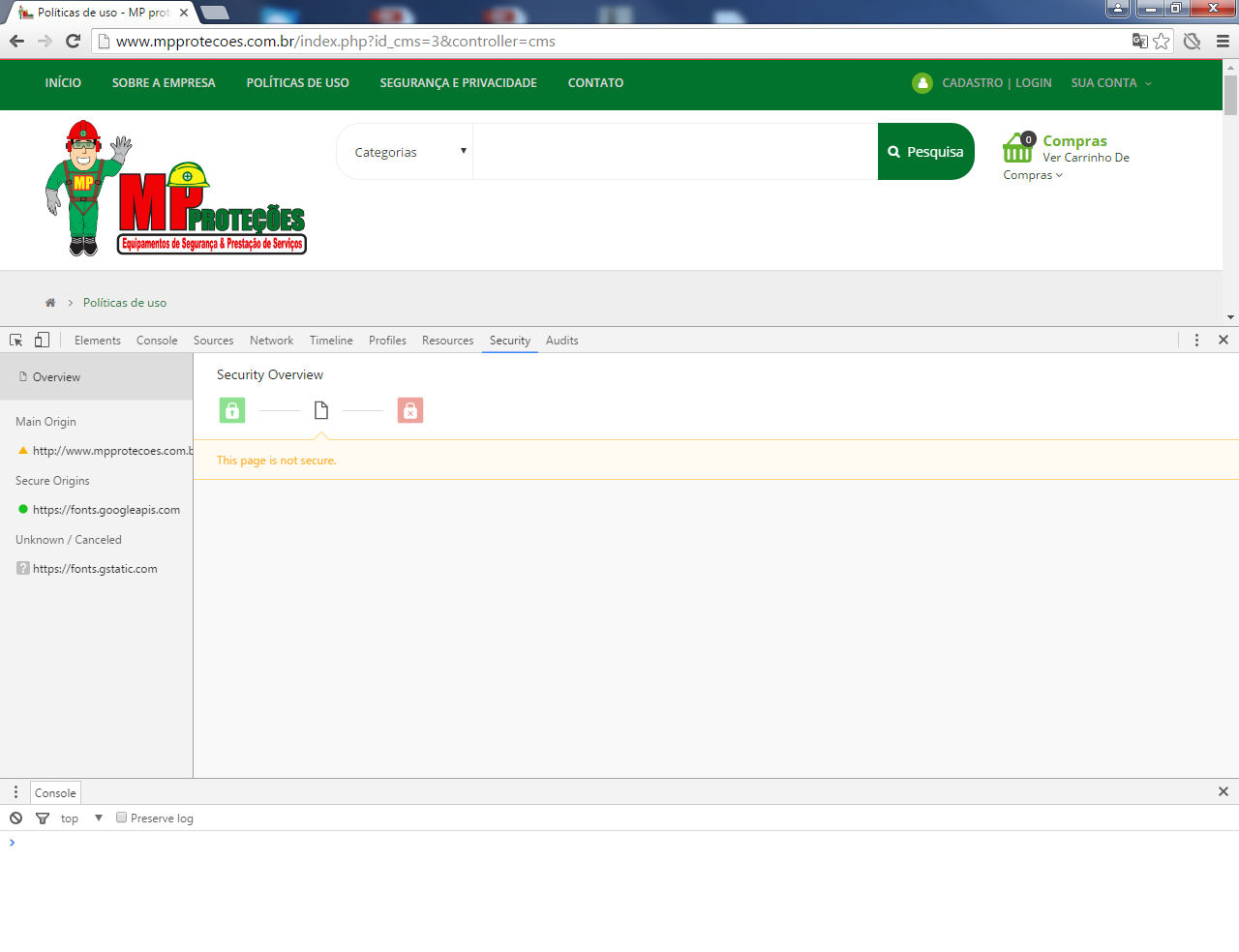Toggle device mode in DevTools

(42, 341)
